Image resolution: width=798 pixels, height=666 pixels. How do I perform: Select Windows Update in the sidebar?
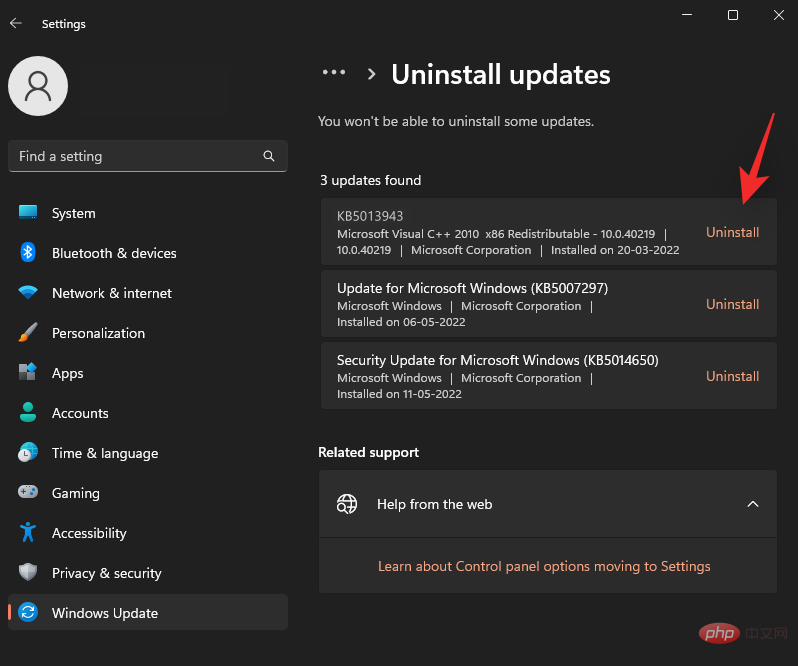pyautogui.click(x=104, y=613)
